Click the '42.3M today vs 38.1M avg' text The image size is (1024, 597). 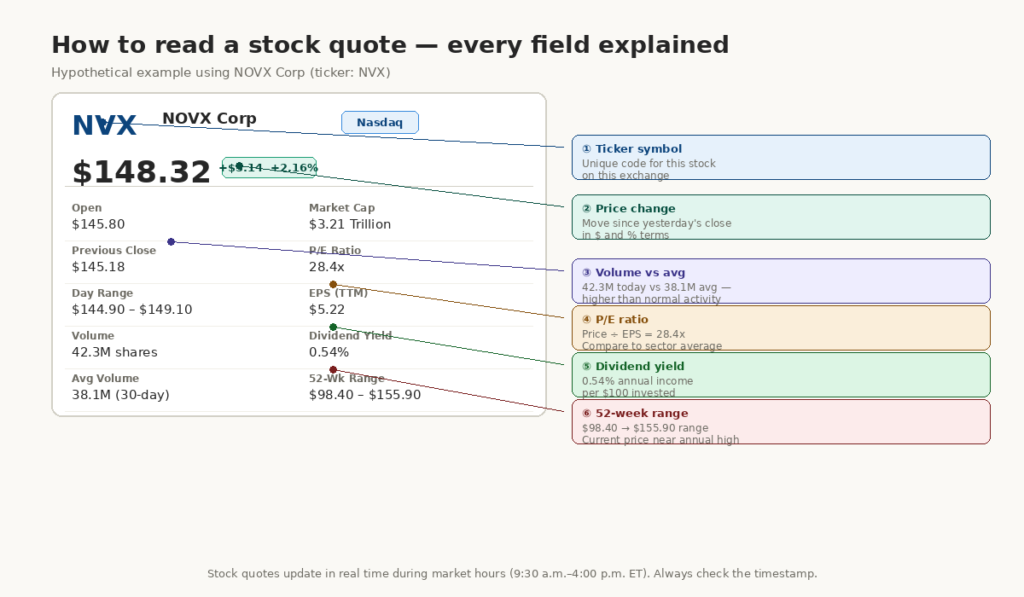pos(652,287)
